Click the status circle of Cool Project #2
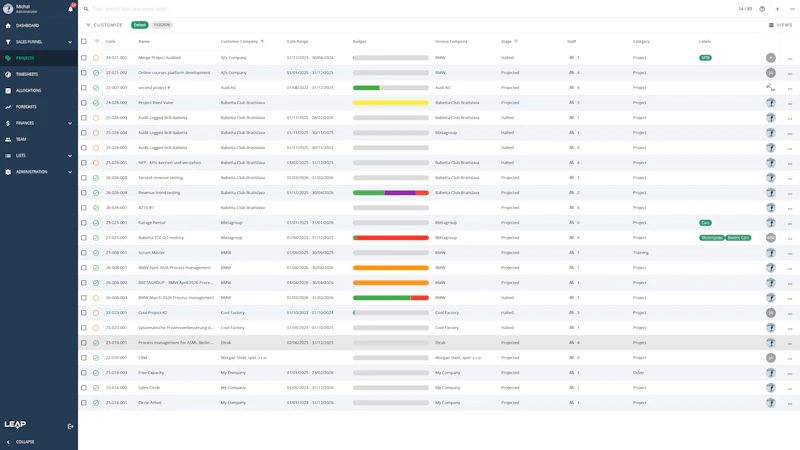 [x=96, y=313]
